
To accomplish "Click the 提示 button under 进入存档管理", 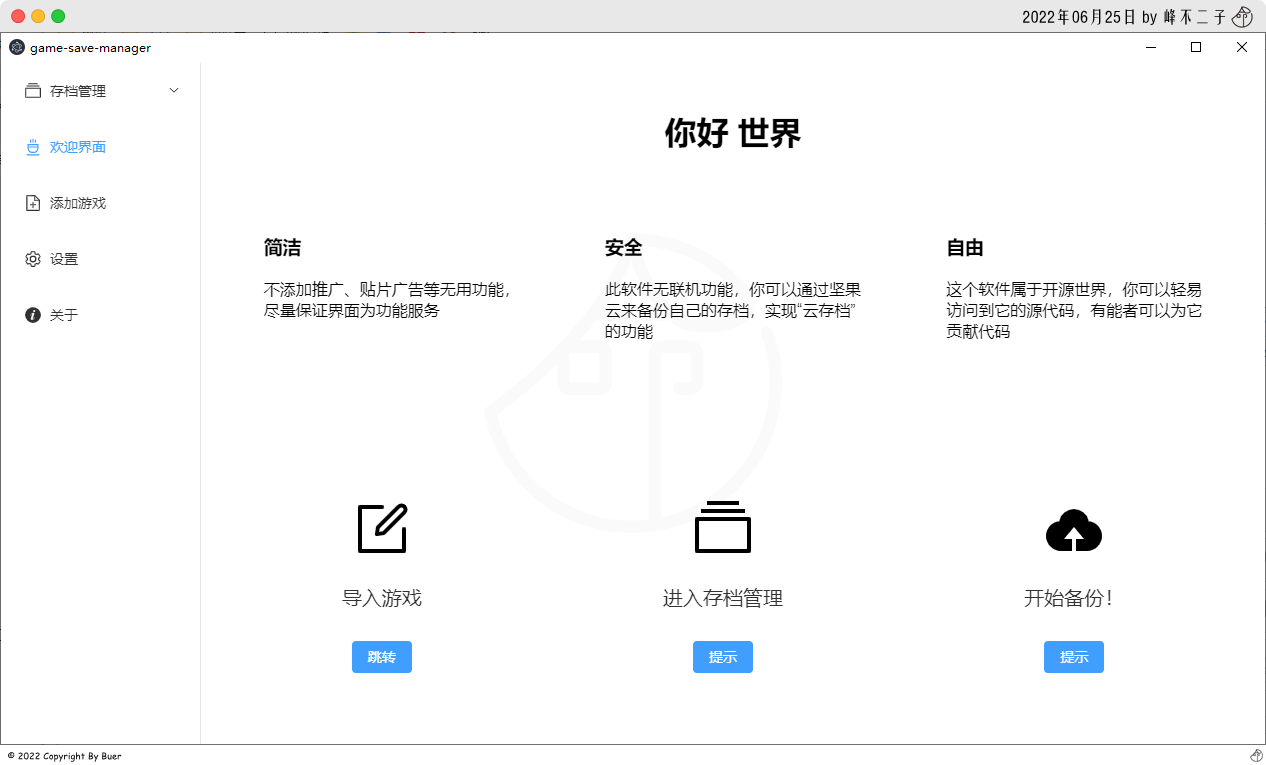I will tap(722, 657).
